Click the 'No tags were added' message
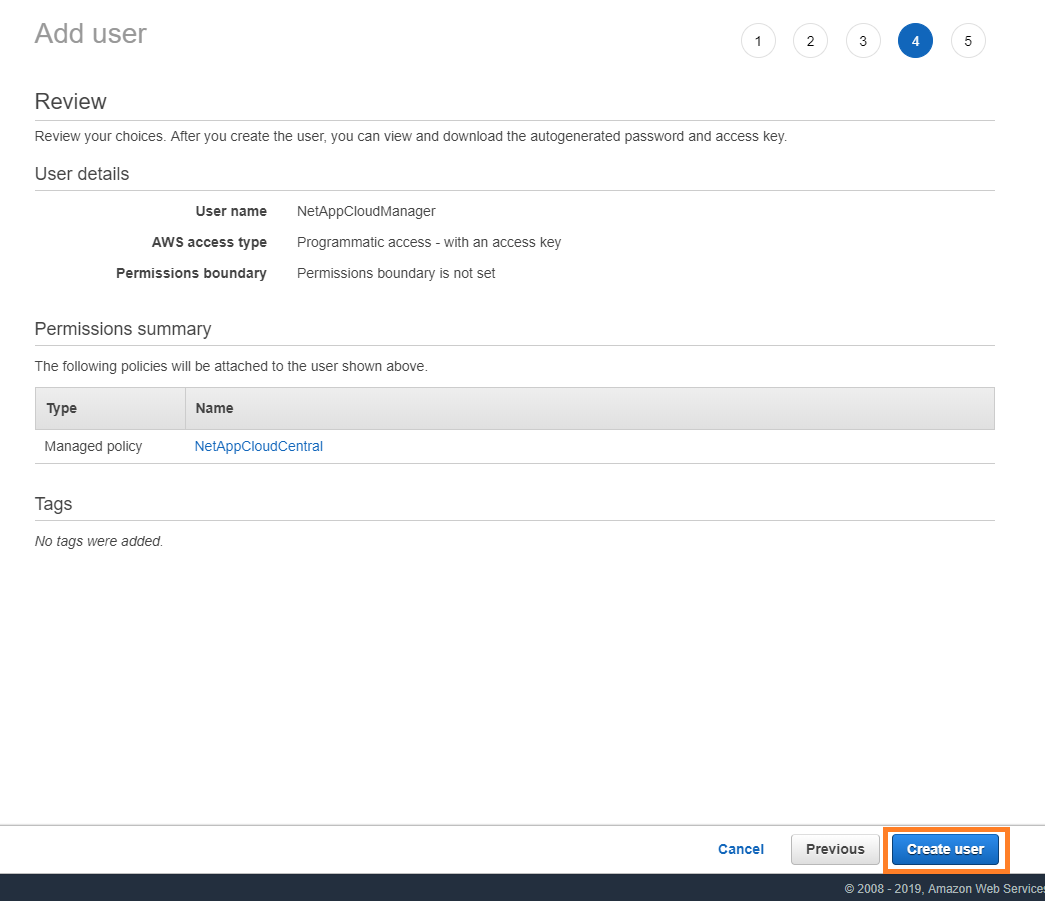This screenshot has height=901, width=1045. pyautogui.click(x=99, y=541)
